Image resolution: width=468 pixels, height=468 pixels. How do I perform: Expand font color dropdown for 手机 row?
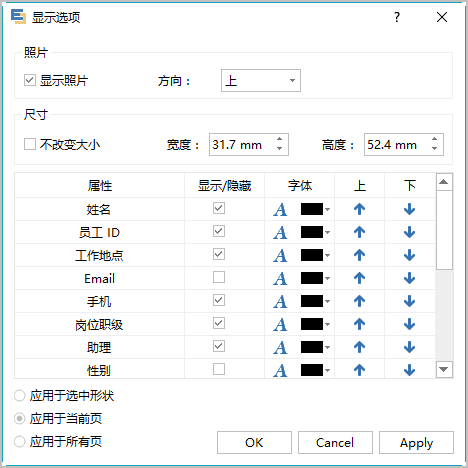coord(328,301)
